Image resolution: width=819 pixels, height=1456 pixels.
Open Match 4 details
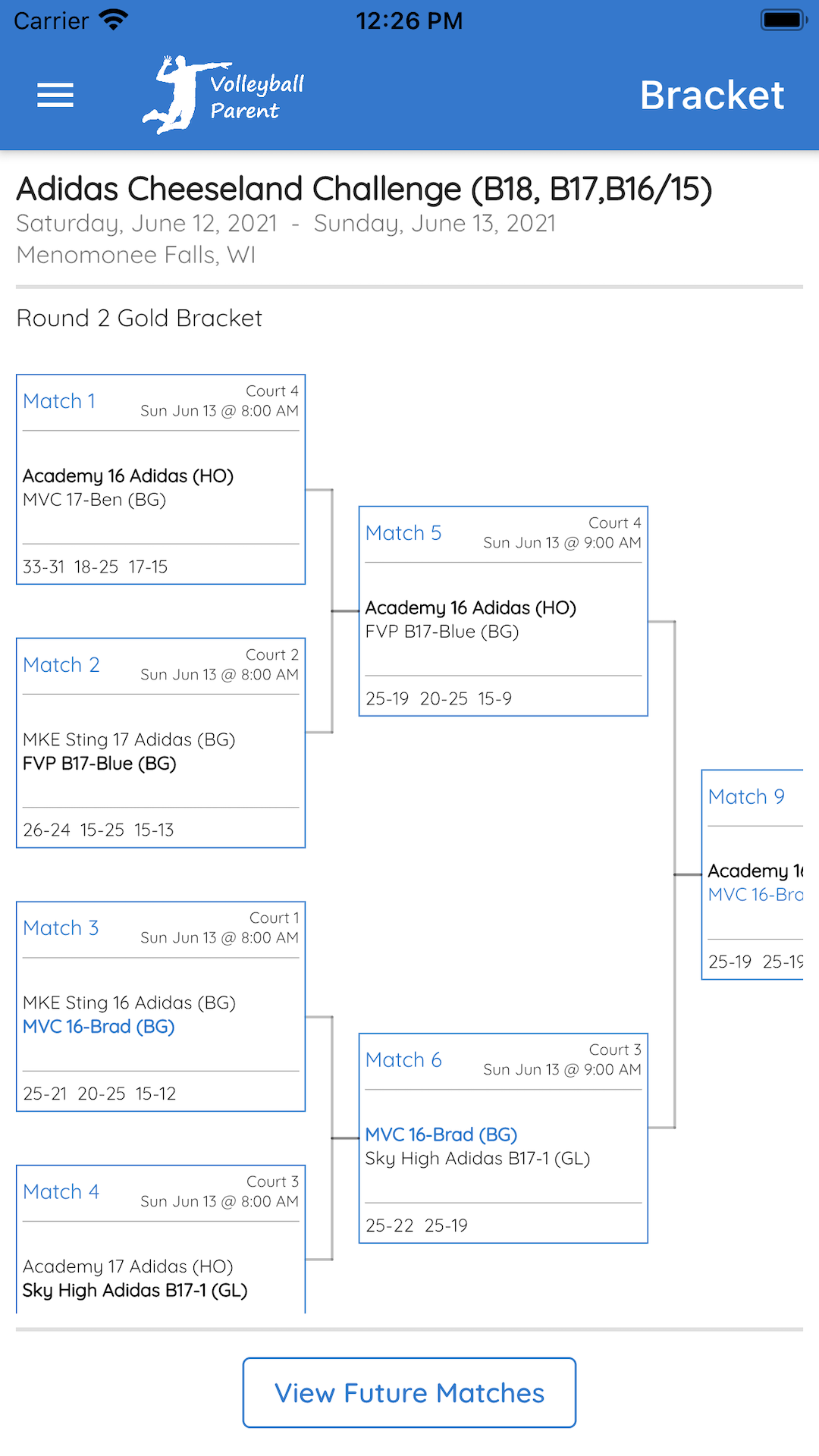coord(61,1192)
